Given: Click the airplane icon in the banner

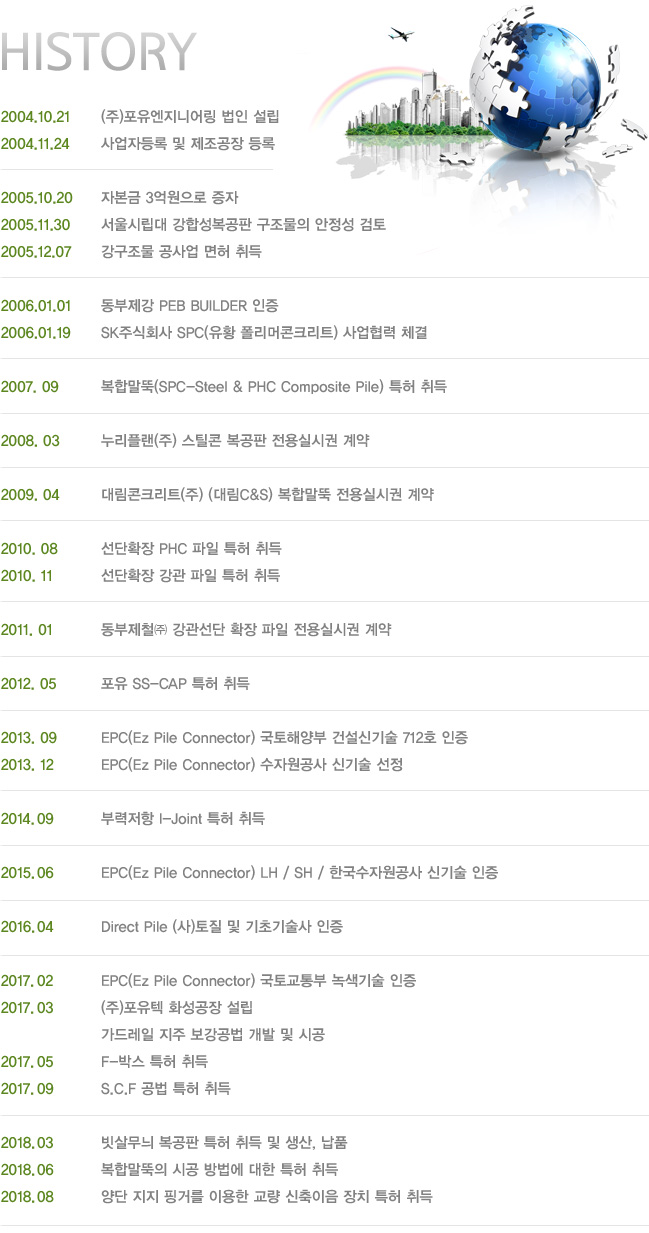Looking at the screenshot, I should [401, 34].
